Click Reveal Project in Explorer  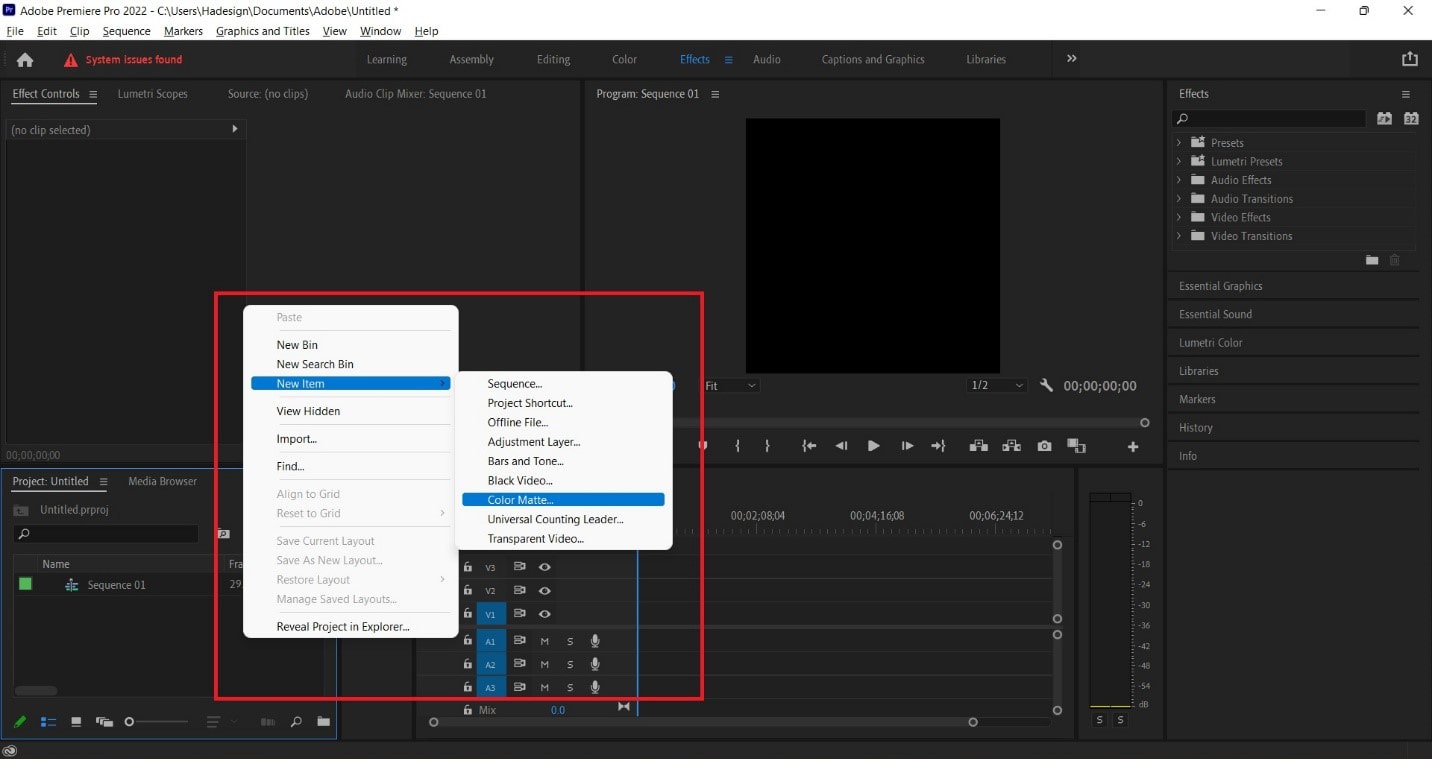pos(343,627)
